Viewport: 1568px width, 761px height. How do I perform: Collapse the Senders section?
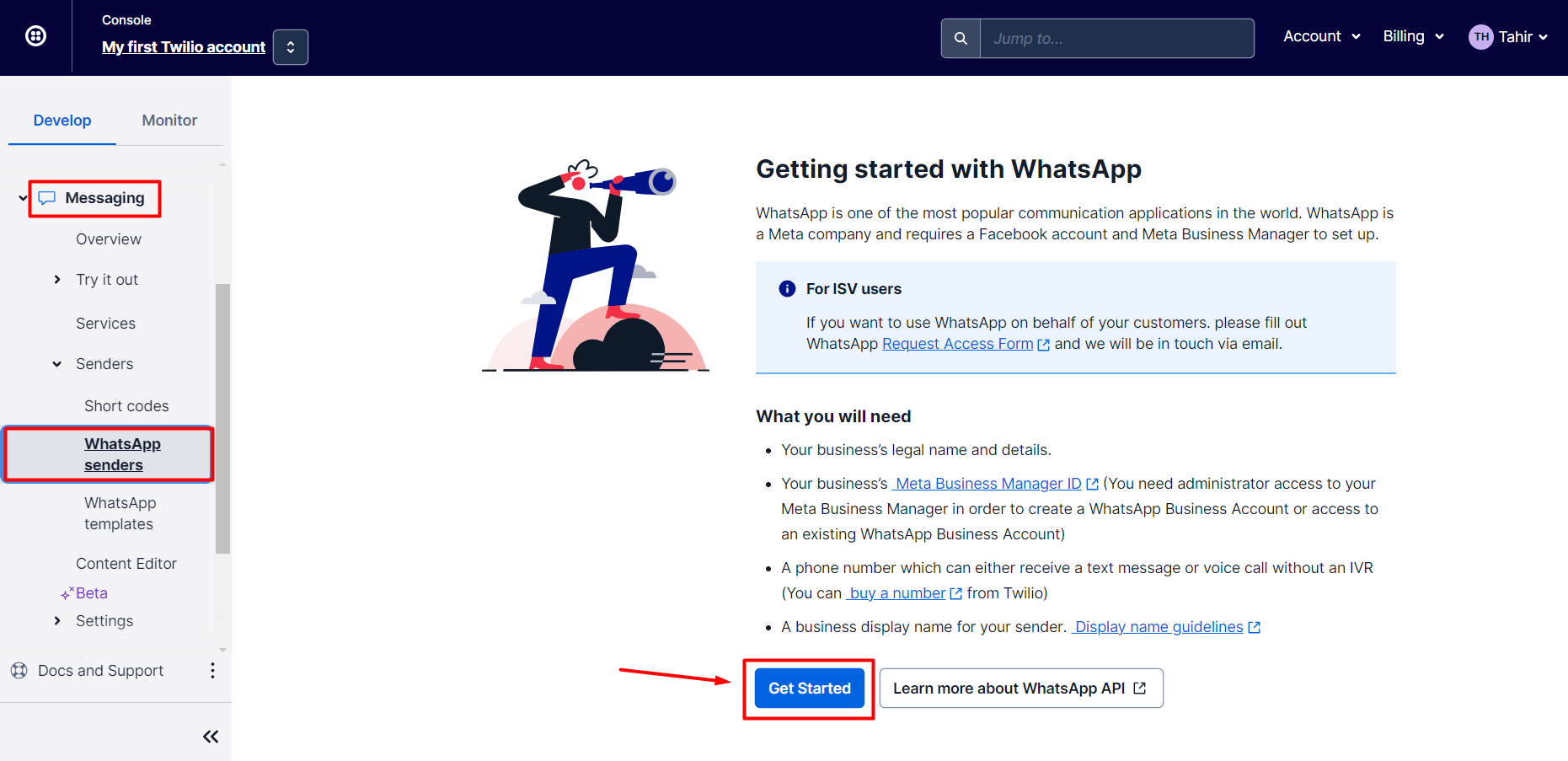57,364
